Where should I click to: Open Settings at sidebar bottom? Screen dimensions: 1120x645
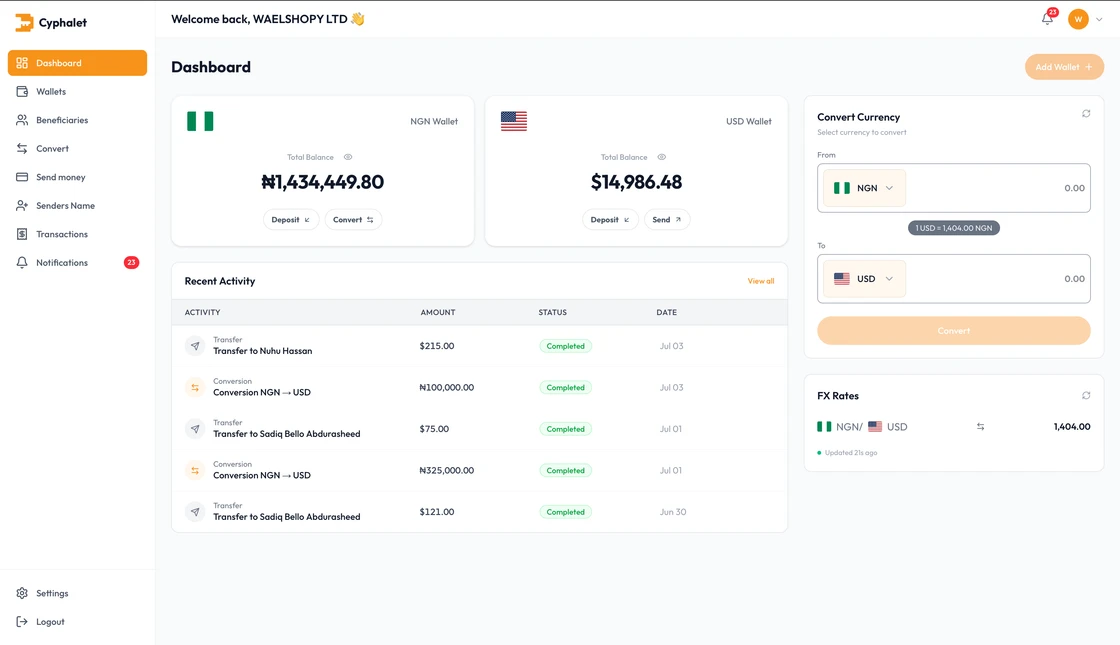point(77,594)
